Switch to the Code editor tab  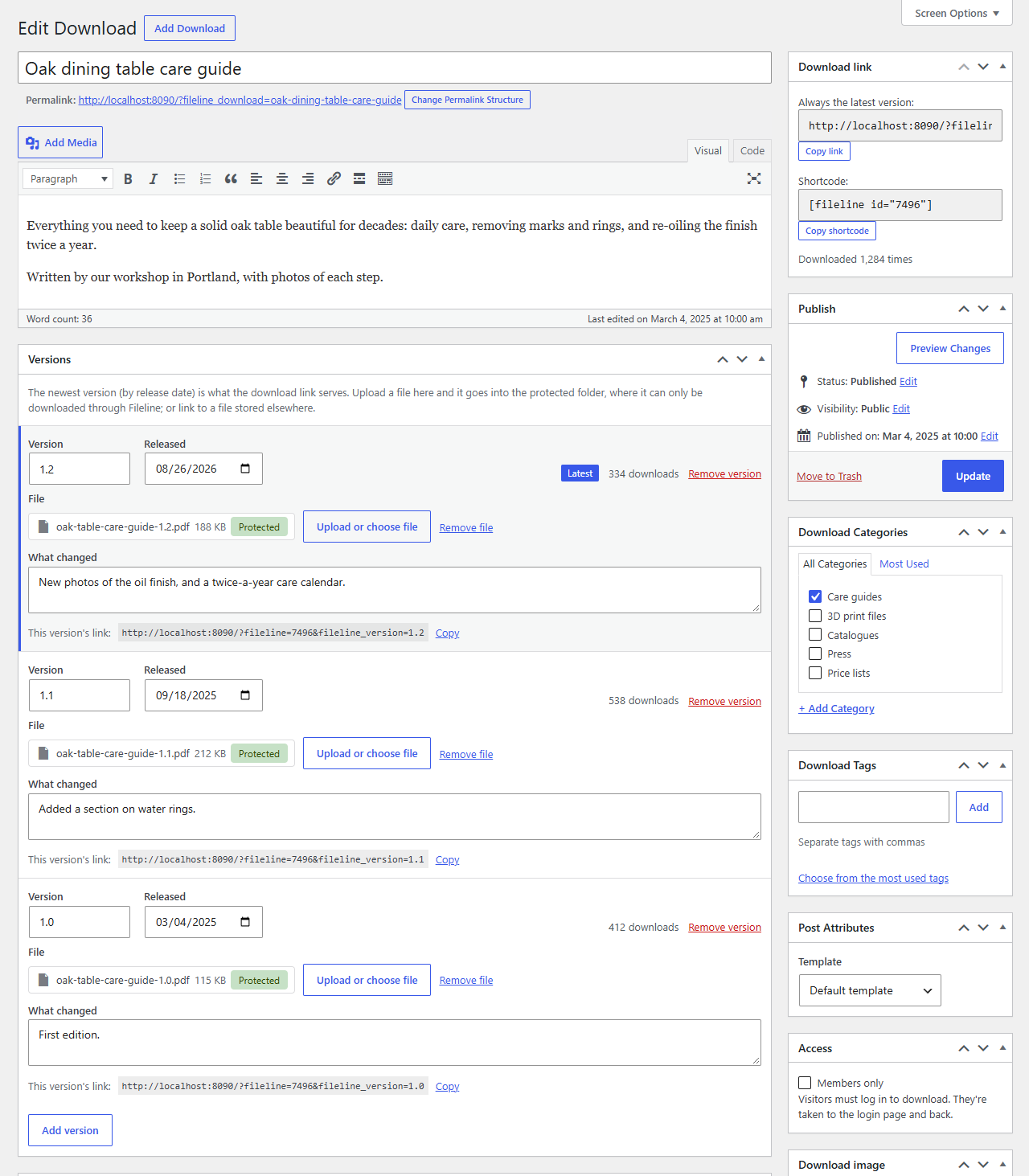point(752,150)
